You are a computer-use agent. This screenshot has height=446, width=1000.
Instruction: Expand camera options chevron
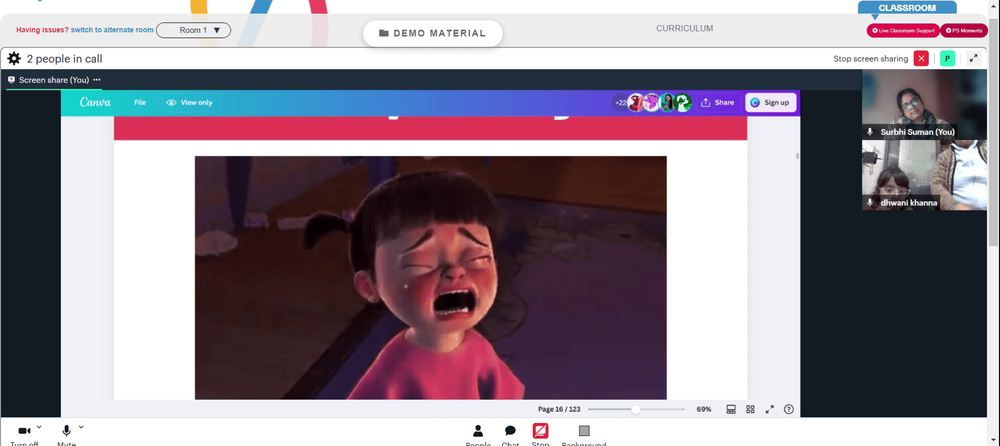39,427
